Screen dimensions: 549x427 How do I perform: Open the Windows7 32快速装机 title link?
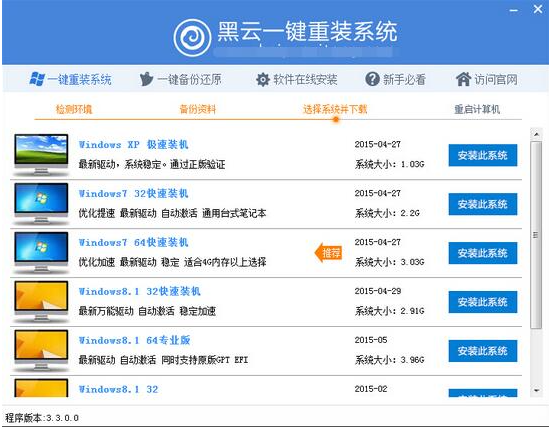pos(133,194)
